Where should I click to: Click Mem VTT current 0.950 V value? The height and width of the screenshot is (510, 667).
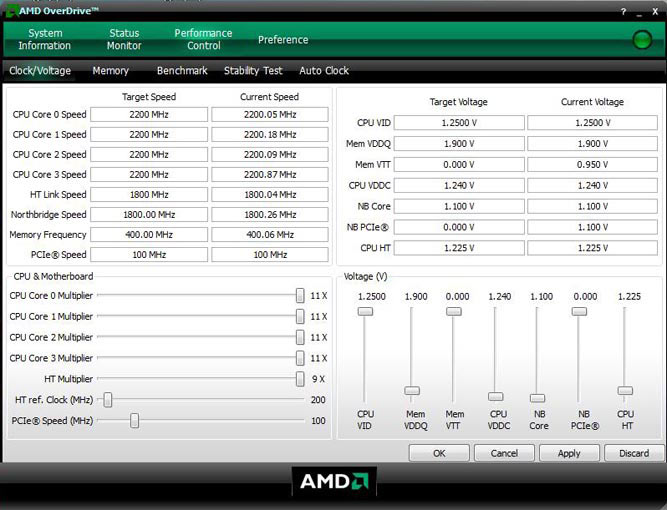592,164
